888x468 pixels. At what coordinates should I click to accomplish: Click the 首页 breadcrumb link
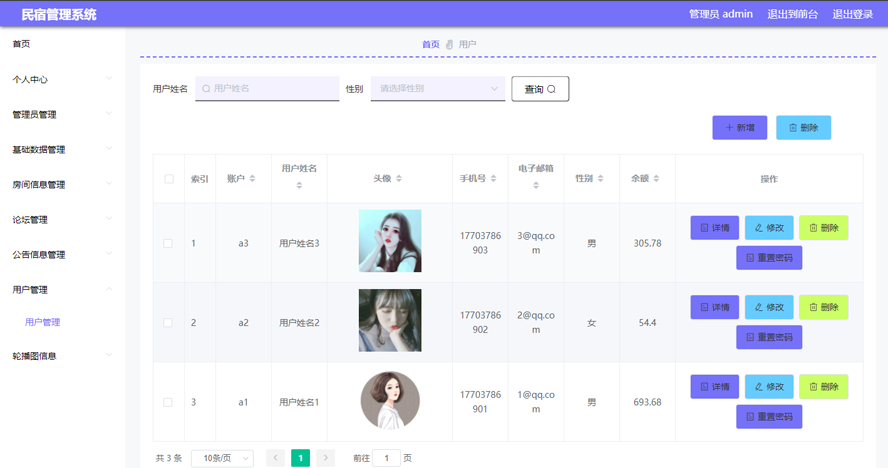tap(430, 44)
